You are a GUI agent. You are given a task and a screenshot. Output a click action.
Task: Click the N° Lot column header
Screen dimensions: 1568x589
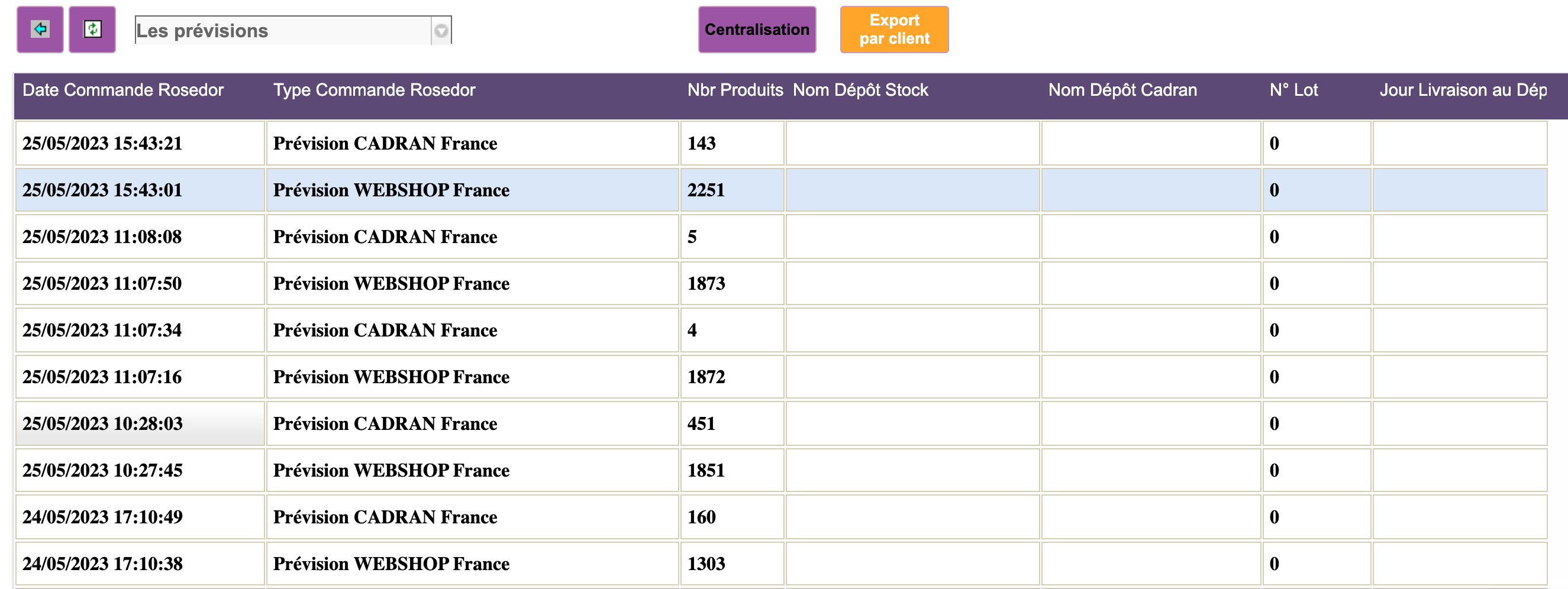1293,90
